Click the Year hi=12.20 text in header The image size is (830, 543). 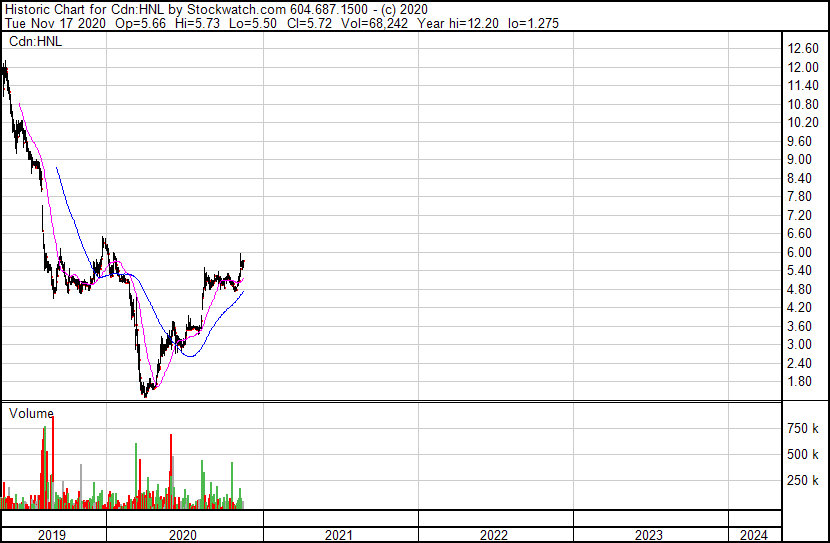458,23
